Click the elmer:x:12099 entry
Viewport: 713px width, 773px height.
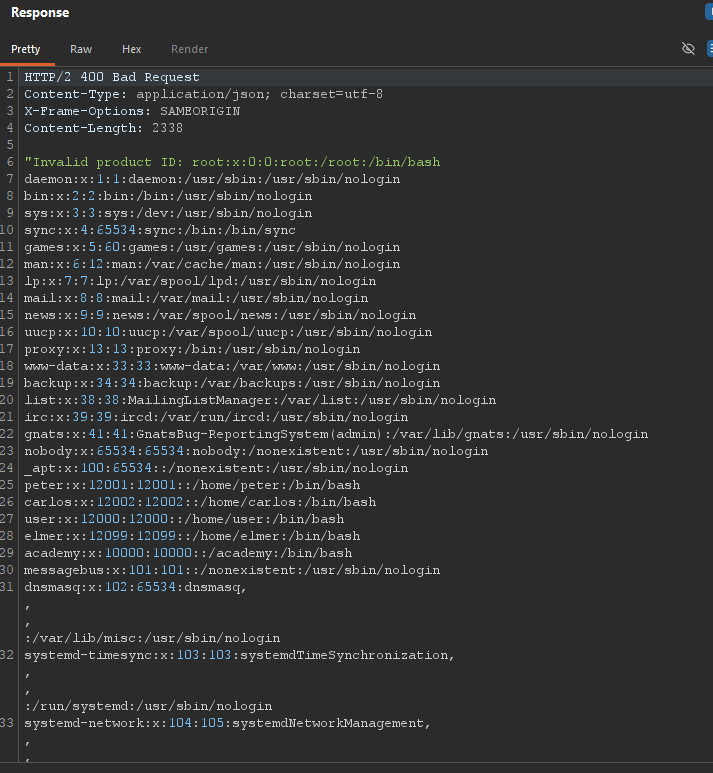[192, 536]
